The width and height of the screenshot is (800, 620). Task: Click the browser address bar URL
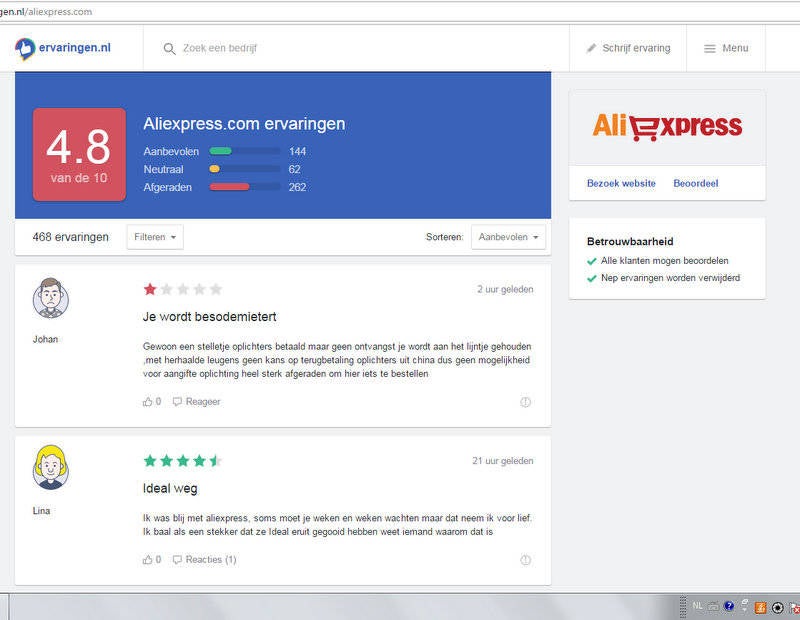click(x=46, y=12)
